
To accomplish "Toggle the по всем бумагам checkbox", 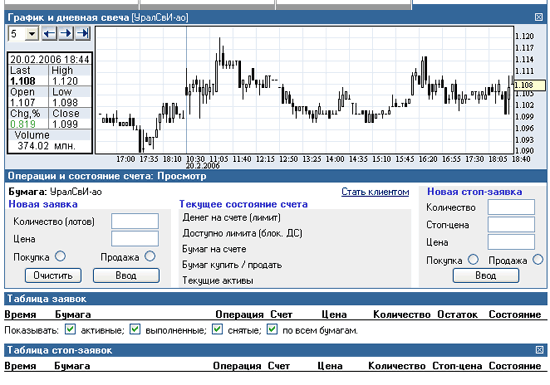I will (x=272, y=329).
